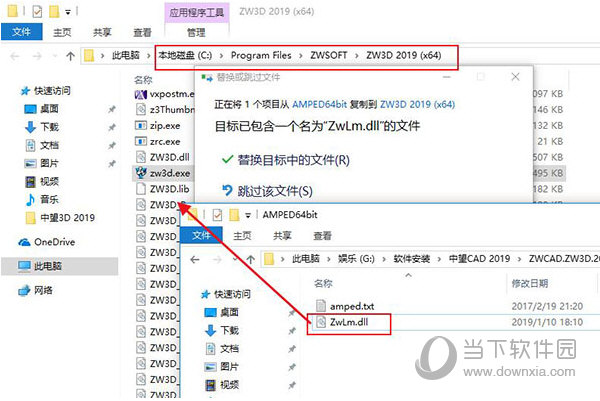Click the back arrow in ZW3D 2019 window
600x401 pixels.
pyautogui.click(x=15, y=57)
